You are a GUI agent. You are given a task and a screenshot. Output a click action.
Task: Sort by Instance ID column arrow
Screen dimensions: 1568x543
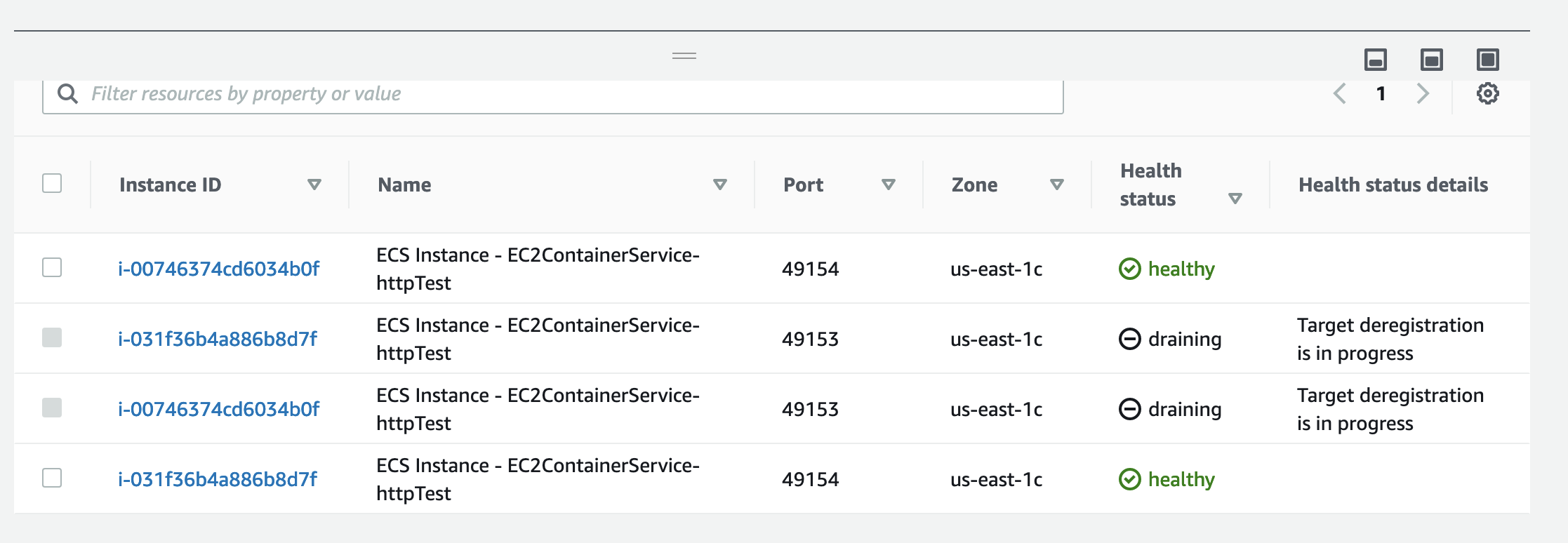click(x=314, y=185)
